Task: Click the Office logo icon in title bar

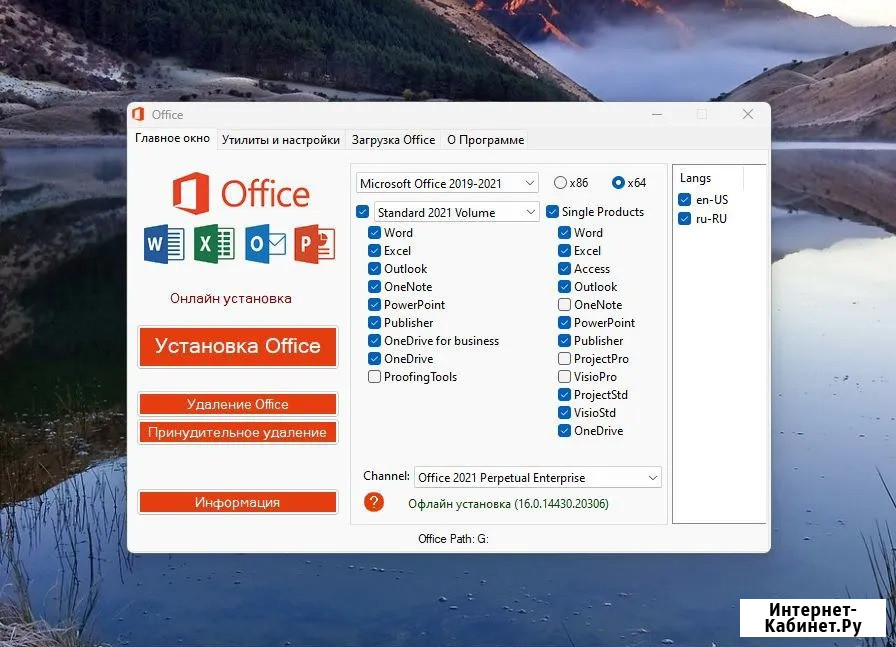Action: click(x=138, y=114)
